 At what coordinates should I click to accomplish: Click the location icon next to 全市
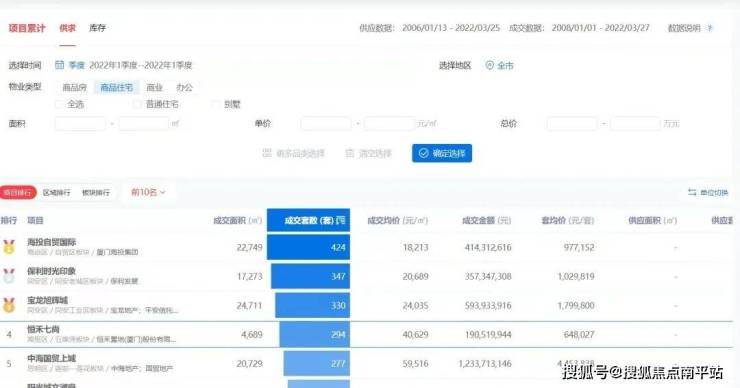(489, 65)
